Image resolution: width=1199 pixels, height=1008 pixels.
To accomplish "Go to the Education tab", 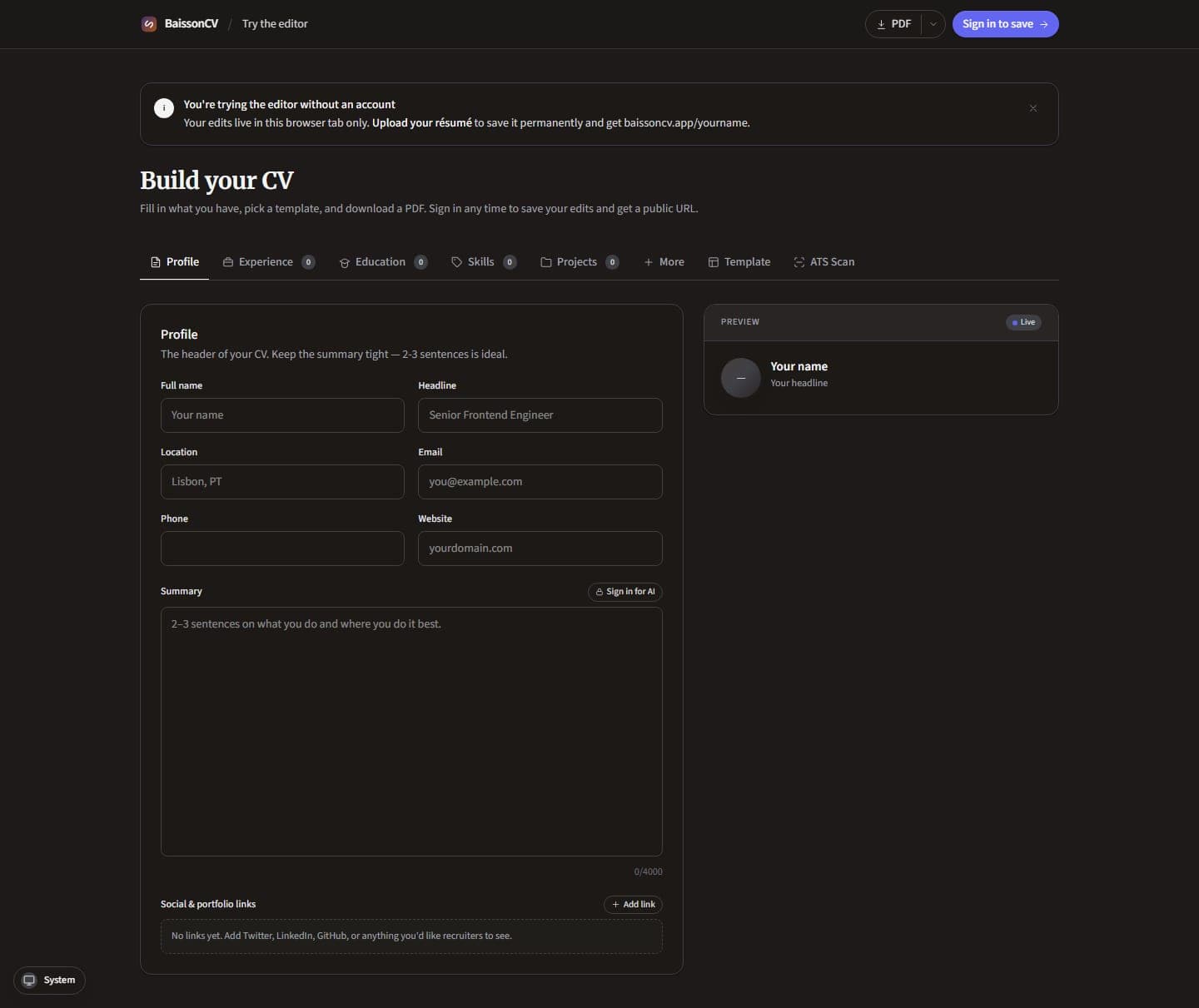I will (383, 262).
